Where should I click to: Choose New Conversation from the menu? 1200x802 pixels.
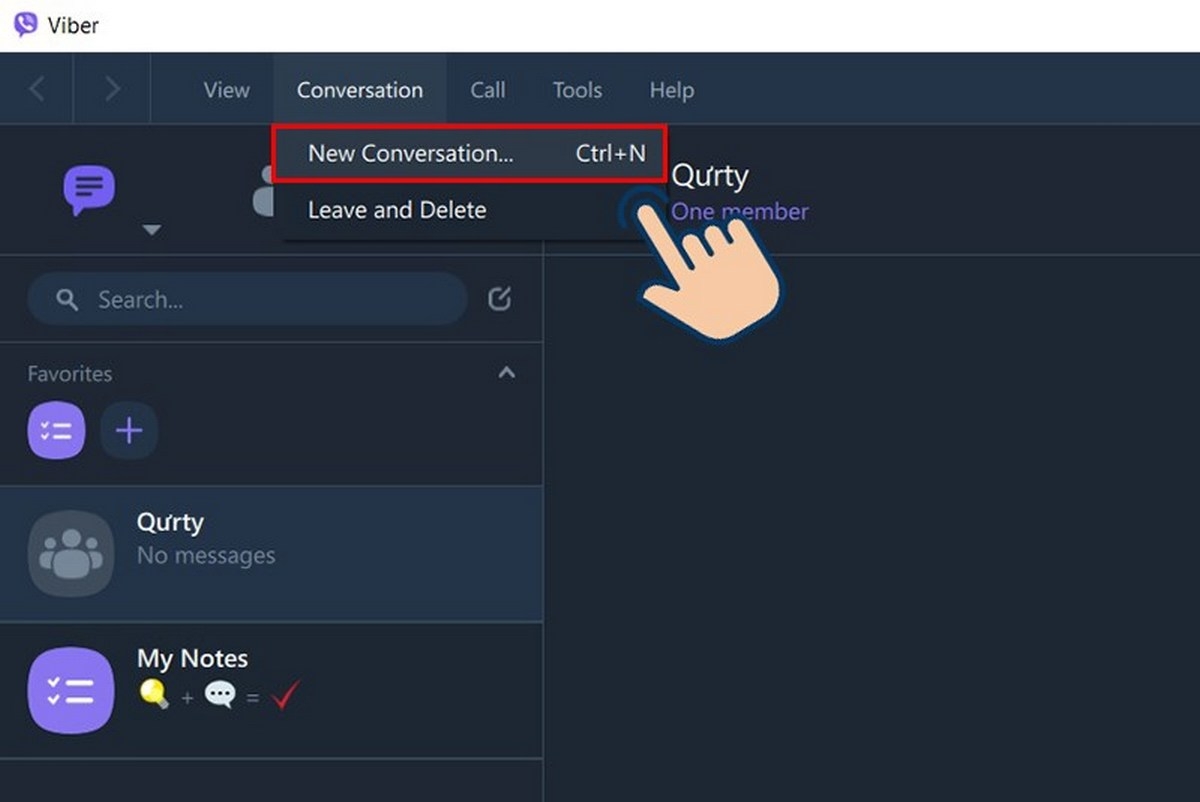pos(469,153)
